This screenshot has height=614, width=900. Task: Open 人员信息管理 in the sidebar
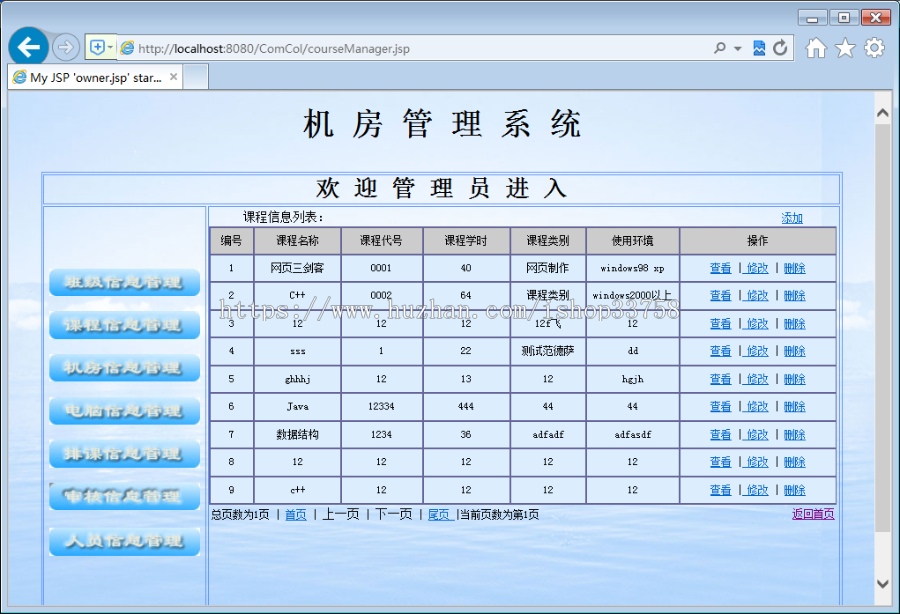pos(123,541)
